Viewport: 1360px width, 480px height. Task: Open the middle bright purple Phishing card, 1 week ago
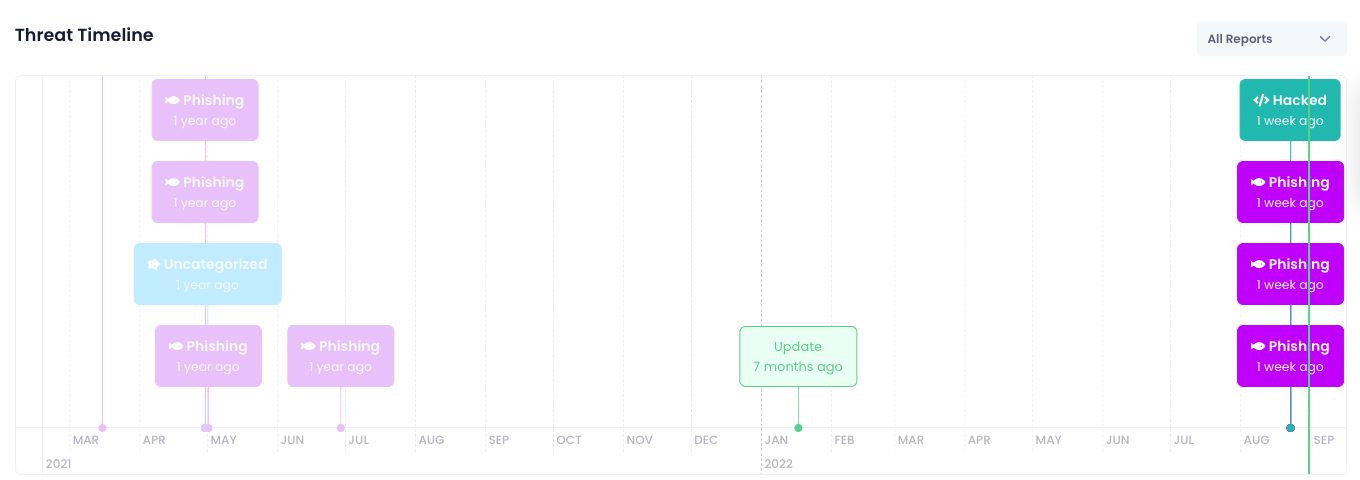1290,274
